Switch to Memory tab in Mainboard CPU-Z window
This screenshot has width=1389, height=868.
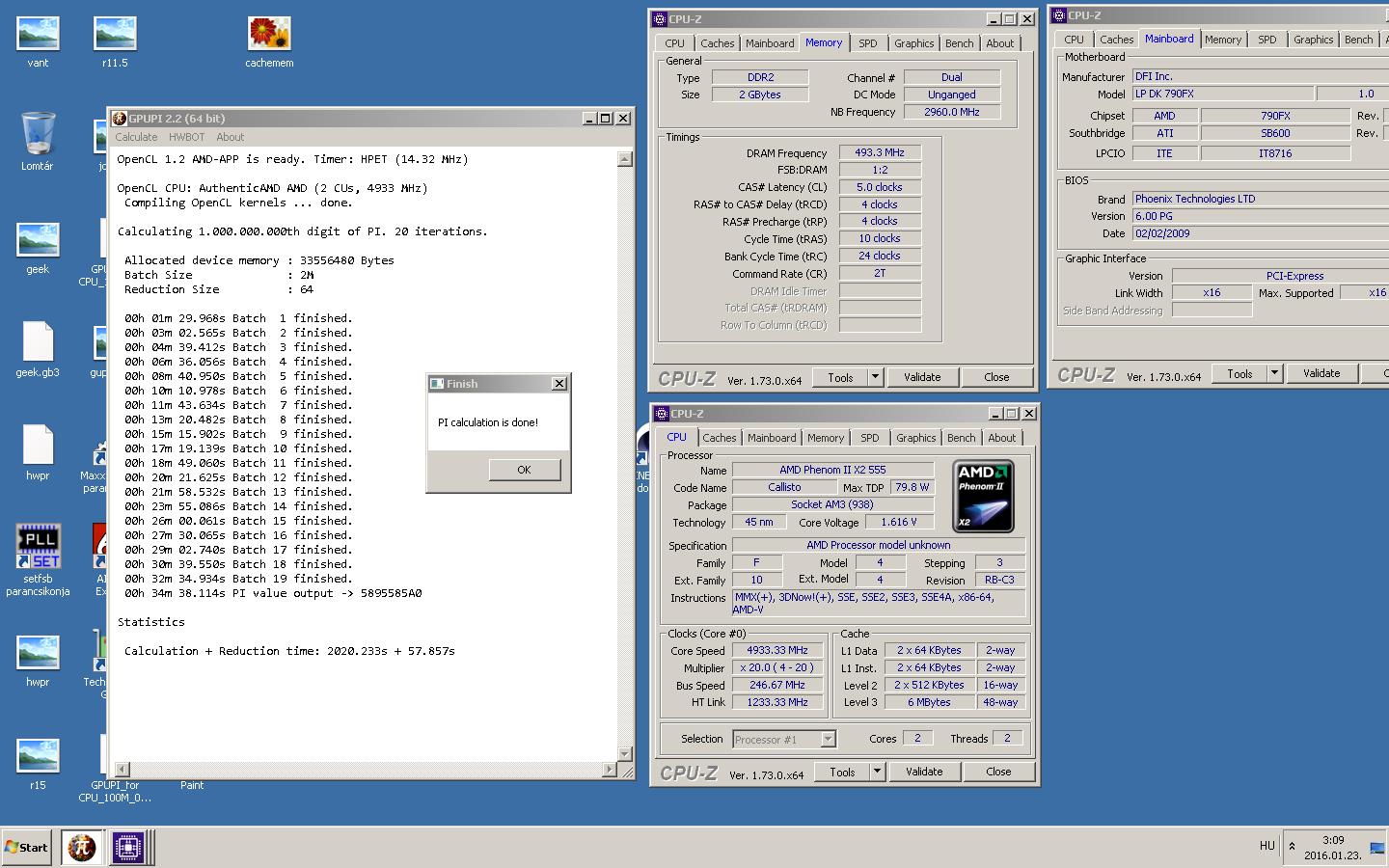tap(1222, 40)
